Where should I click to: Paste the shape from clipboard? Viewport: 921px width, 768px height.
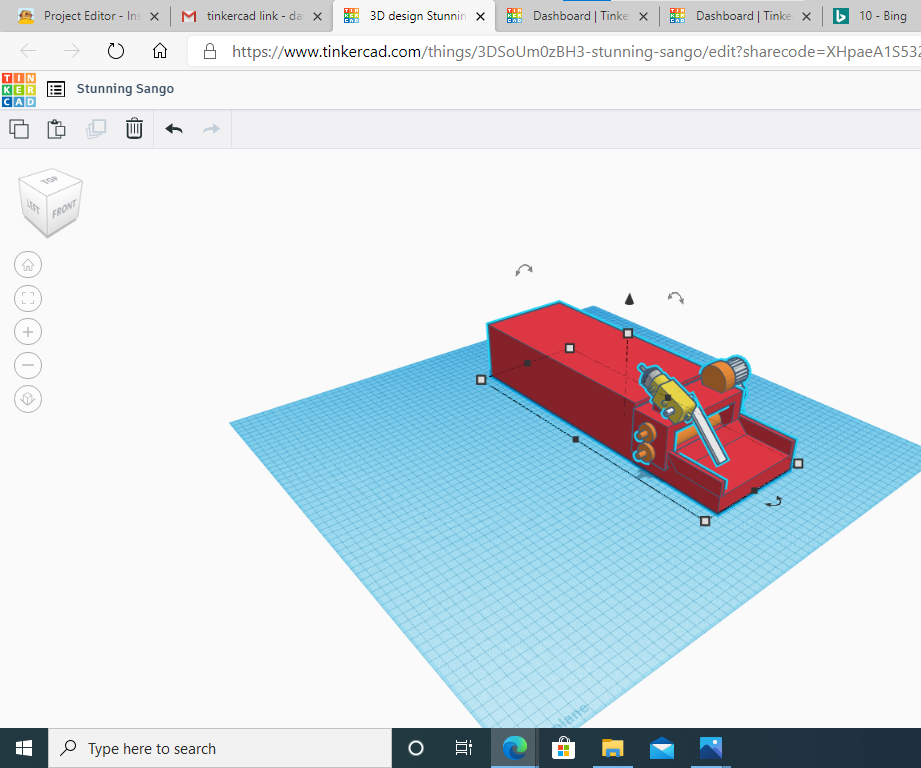pyautogui.click(x=56, y=128)
